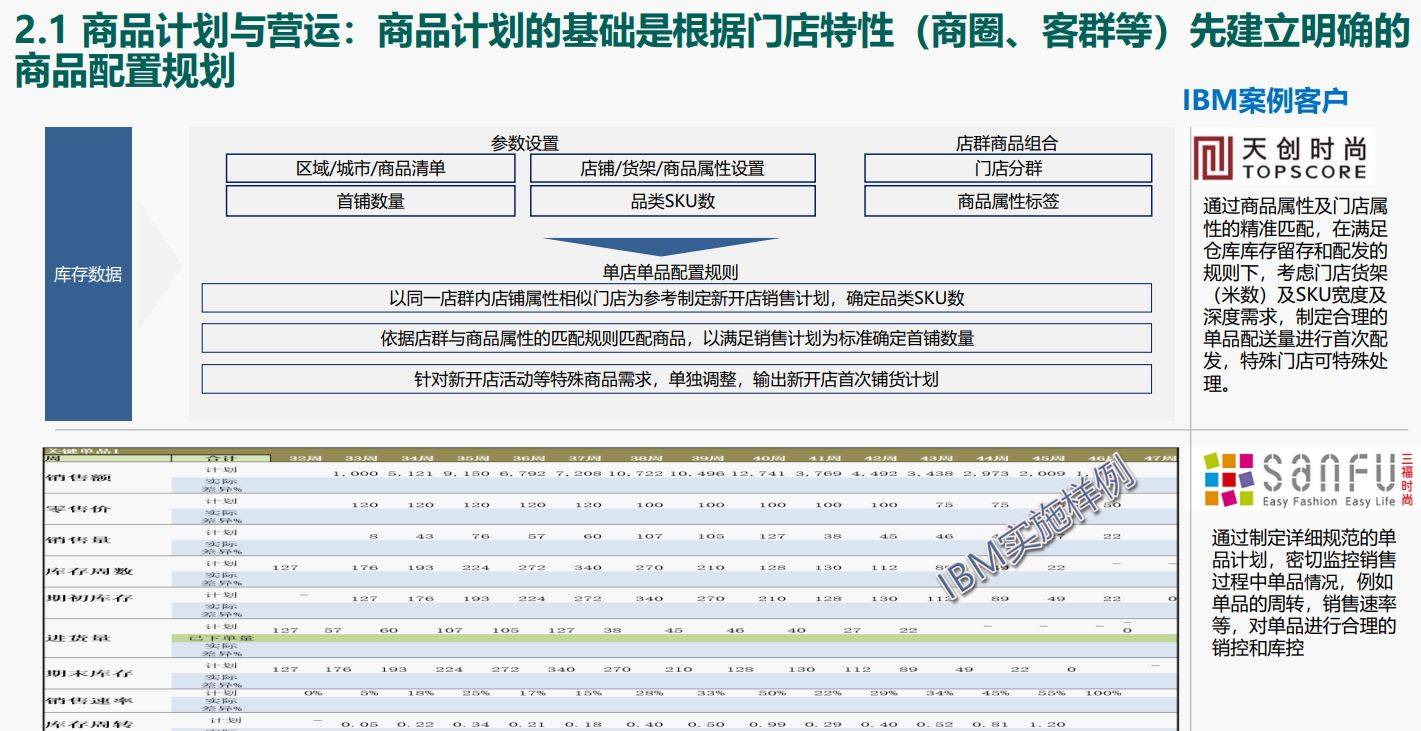The image size is (1421, 731).
Task: Click the Topscore description paragraph about 商品属性及门店属性
Action: pos(1295,295)
